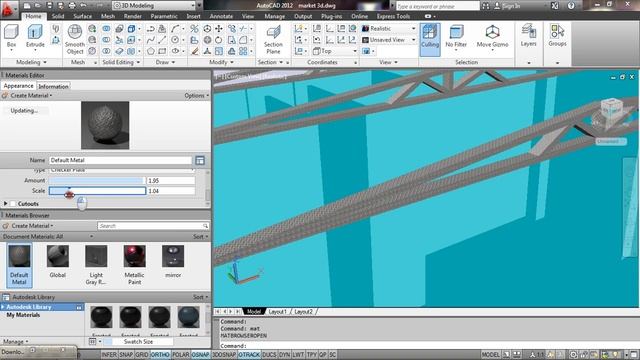Click the help question mark icon
Image resolution: width=640 pixels, height=360 pixels.
(571, 6)
